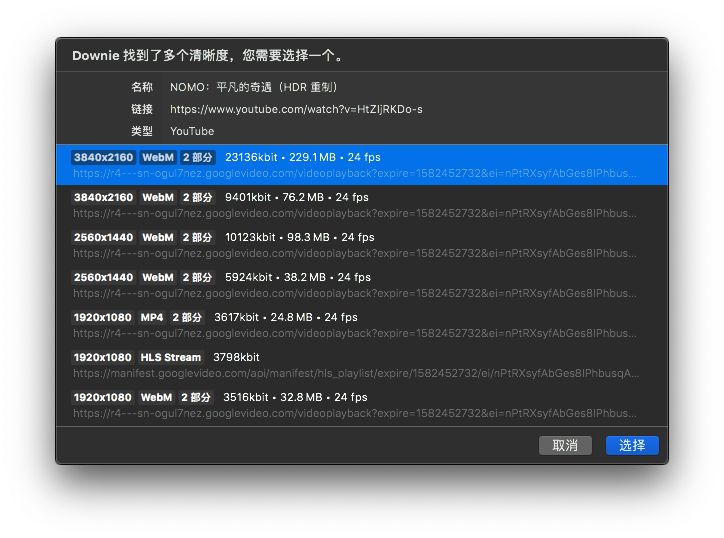The image size is (724, 538).
Task: Click the manifest.googlevideo.com playlist URL
Action: 356,373
